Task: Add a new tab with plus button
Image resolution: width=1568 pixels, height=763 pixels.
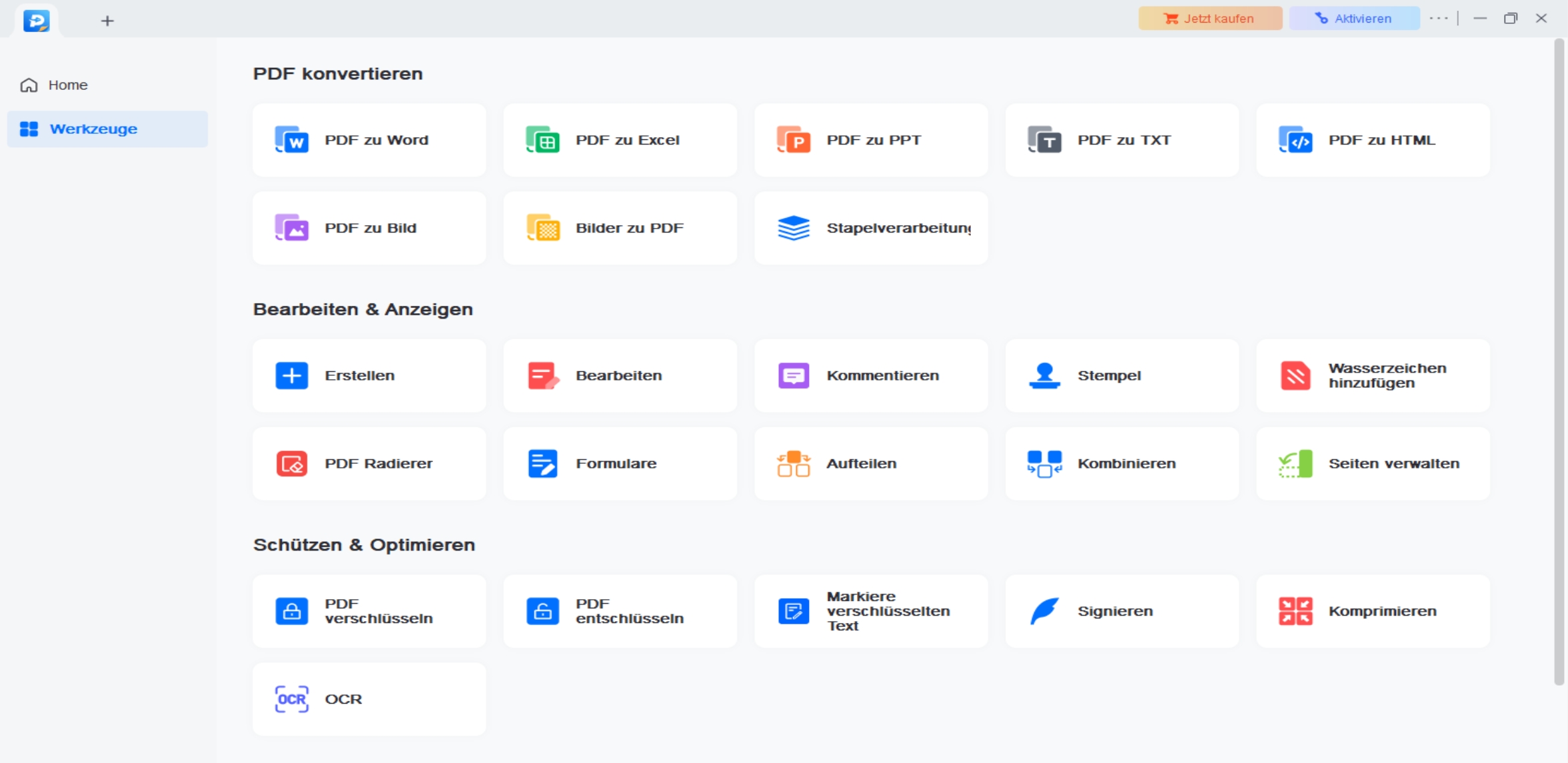Action: pyautogui.click(x=107, y=21)
